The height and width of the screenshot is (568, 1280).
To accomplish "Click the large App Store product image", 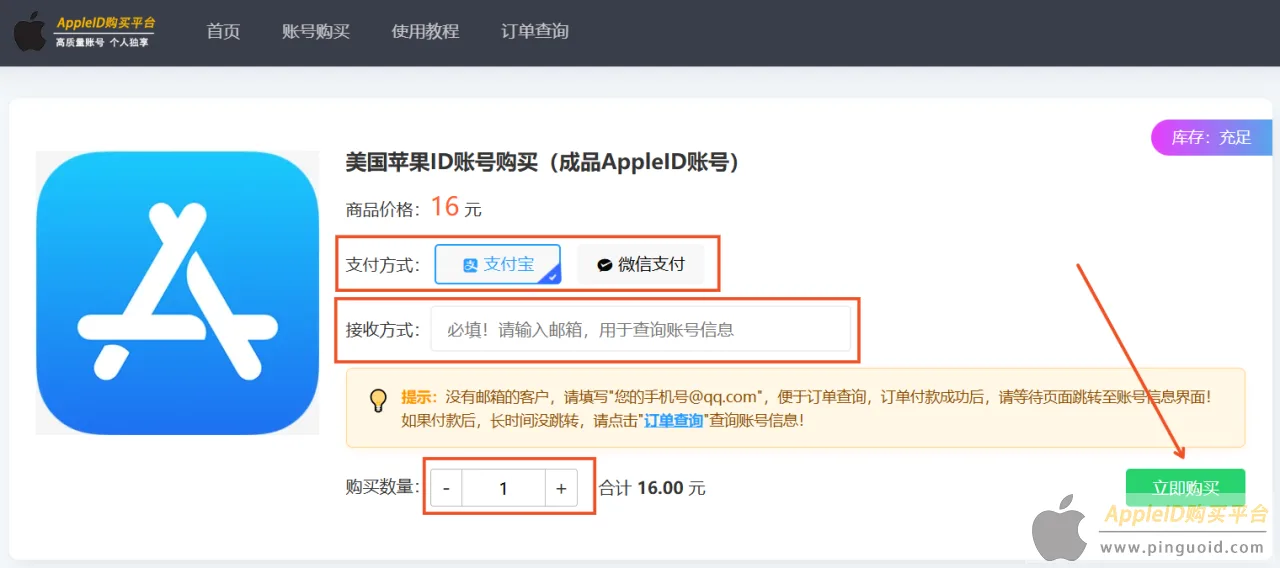I will tap(177, 292).
